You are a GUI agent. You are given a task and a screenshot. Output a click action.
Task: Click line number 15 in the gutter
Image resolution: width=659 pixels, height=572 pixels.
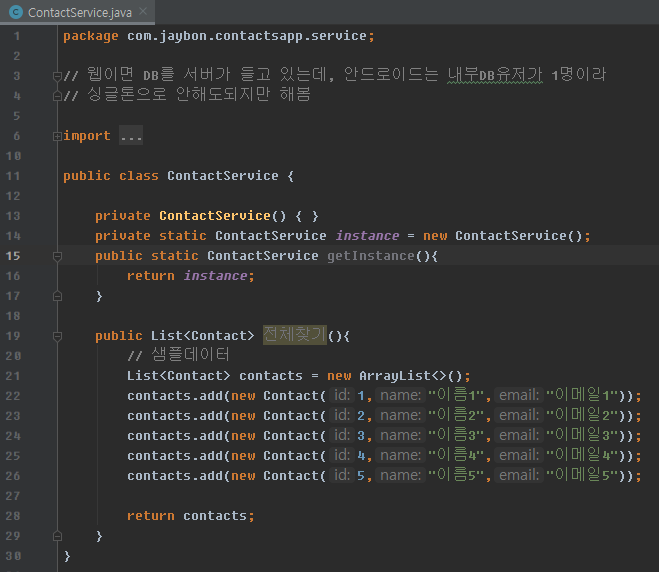point(13,256)
